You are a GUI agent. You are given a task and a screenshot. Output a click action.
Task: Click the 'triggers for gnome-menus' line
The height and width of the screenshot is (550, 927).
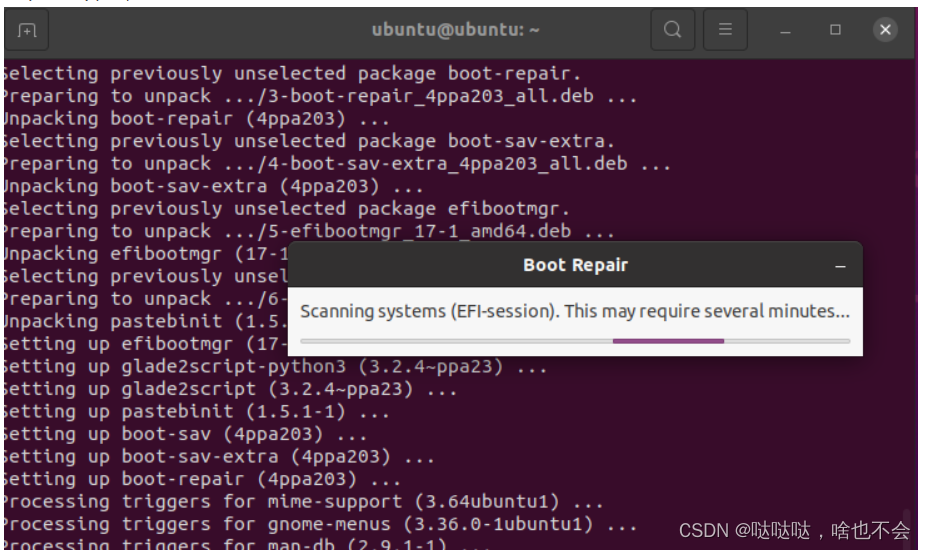click(x=319, y=525)
